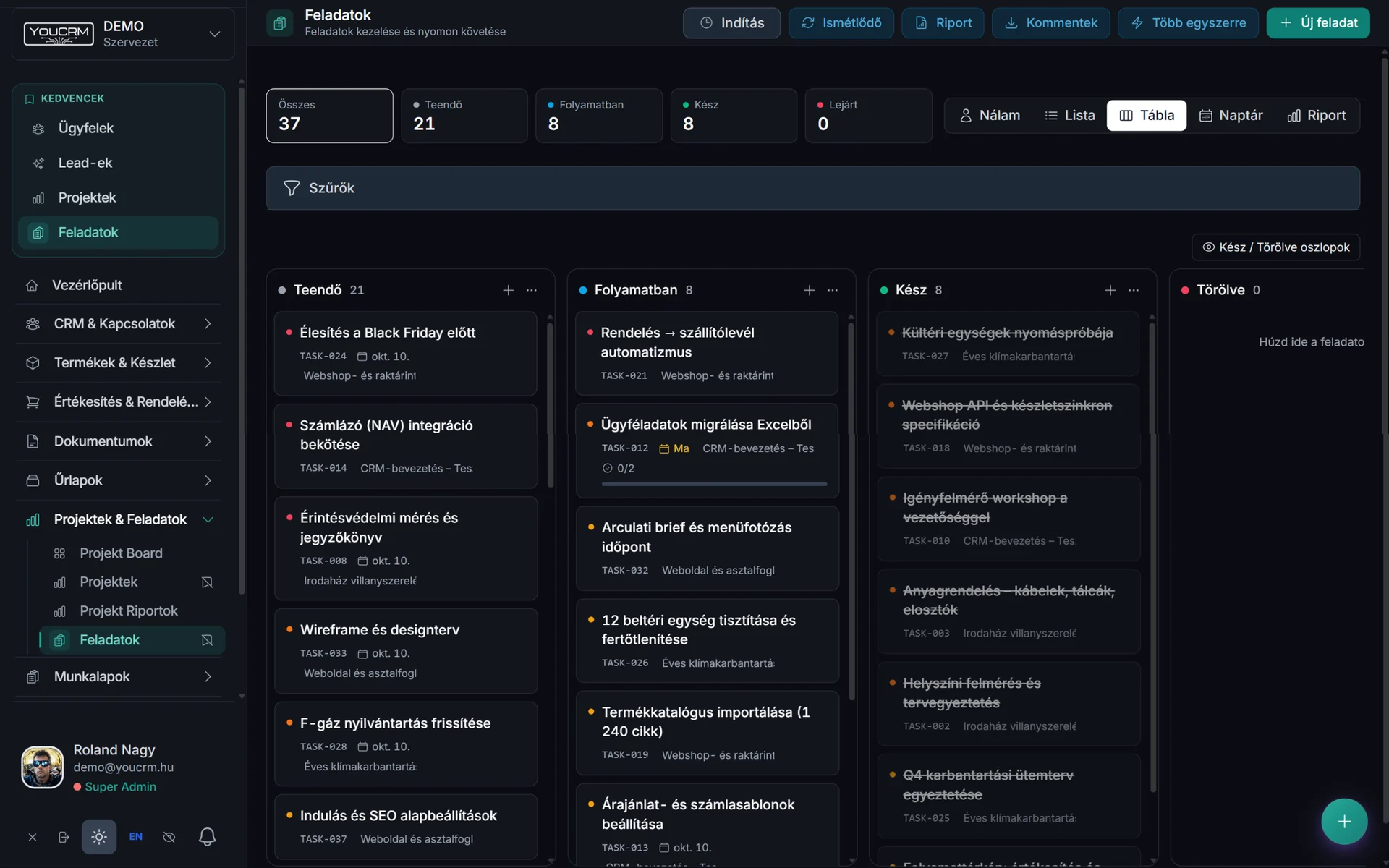Toggle the crossed-eye privacy icon

[x=169, y=837]
